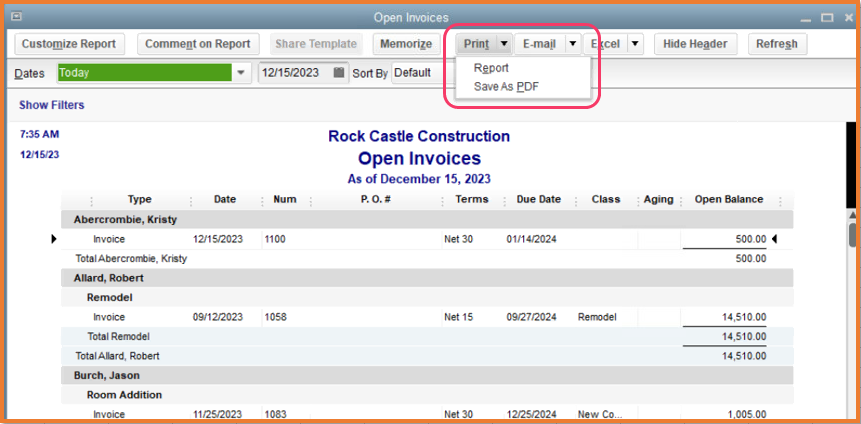Click the right row marker arrow by 500.00

[774, 239]
